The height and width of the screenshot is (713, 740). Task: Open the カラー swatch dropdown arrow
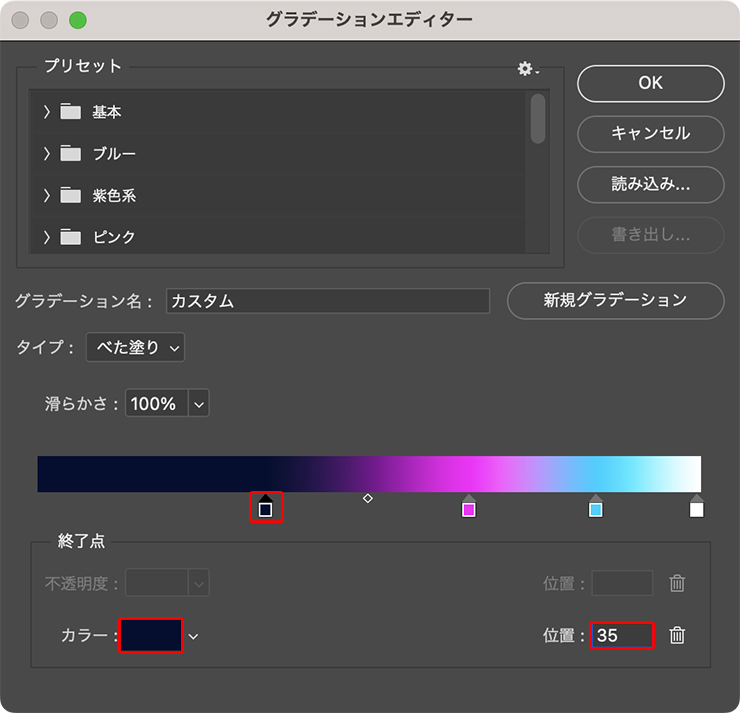(193, 636)
